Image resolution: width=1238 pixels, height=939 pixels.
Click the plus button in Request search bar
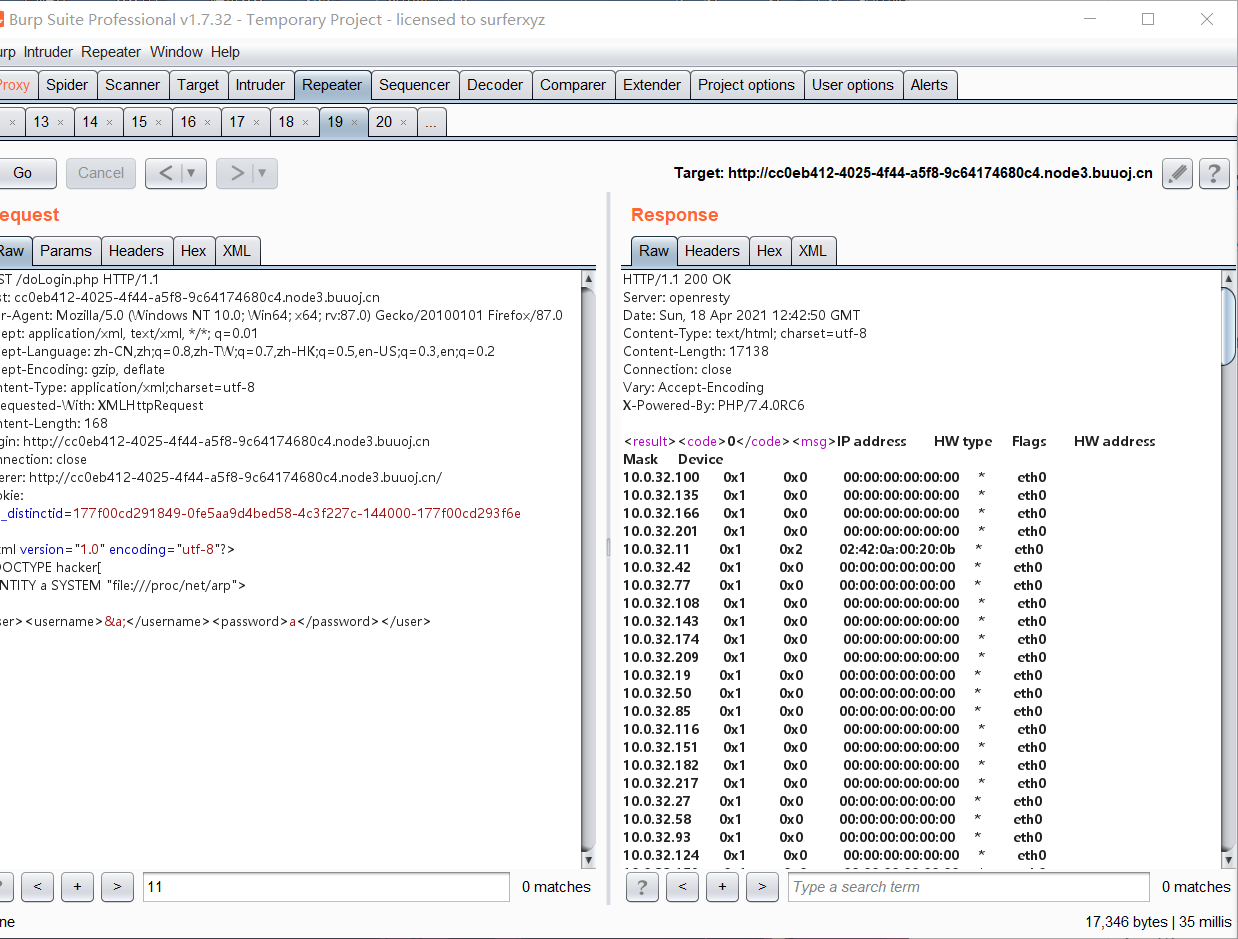click(77, 886)
